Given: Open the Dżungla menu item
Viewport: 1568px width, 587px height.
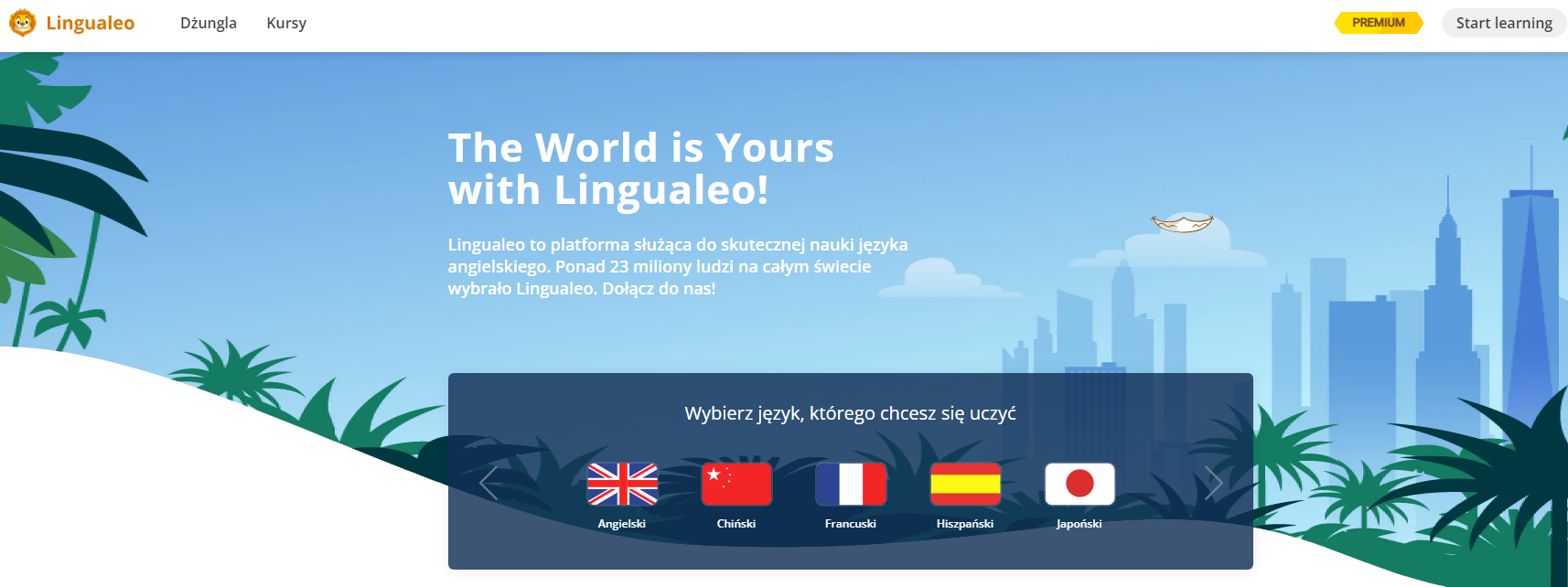Looking at the screenshot, I should pos(209,23).
